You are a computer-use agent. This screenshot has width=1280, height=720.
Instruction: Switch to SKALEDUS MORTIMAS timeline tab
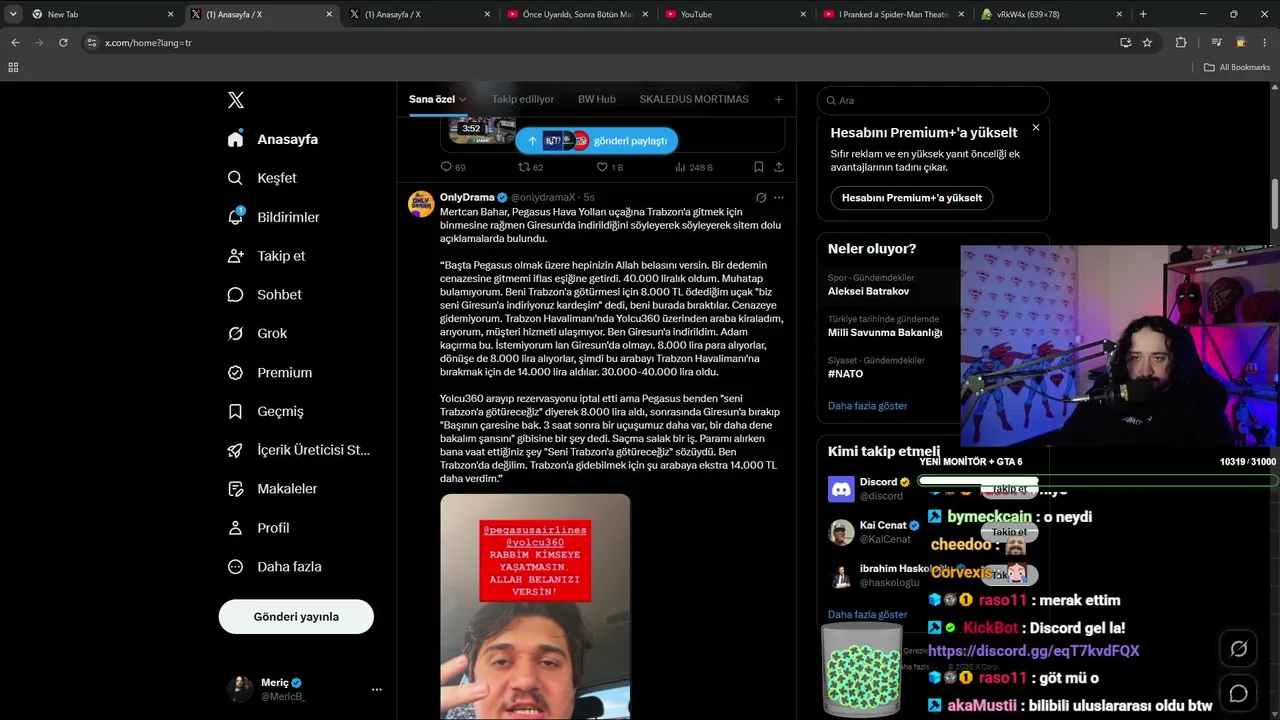[x=694, y=99]
